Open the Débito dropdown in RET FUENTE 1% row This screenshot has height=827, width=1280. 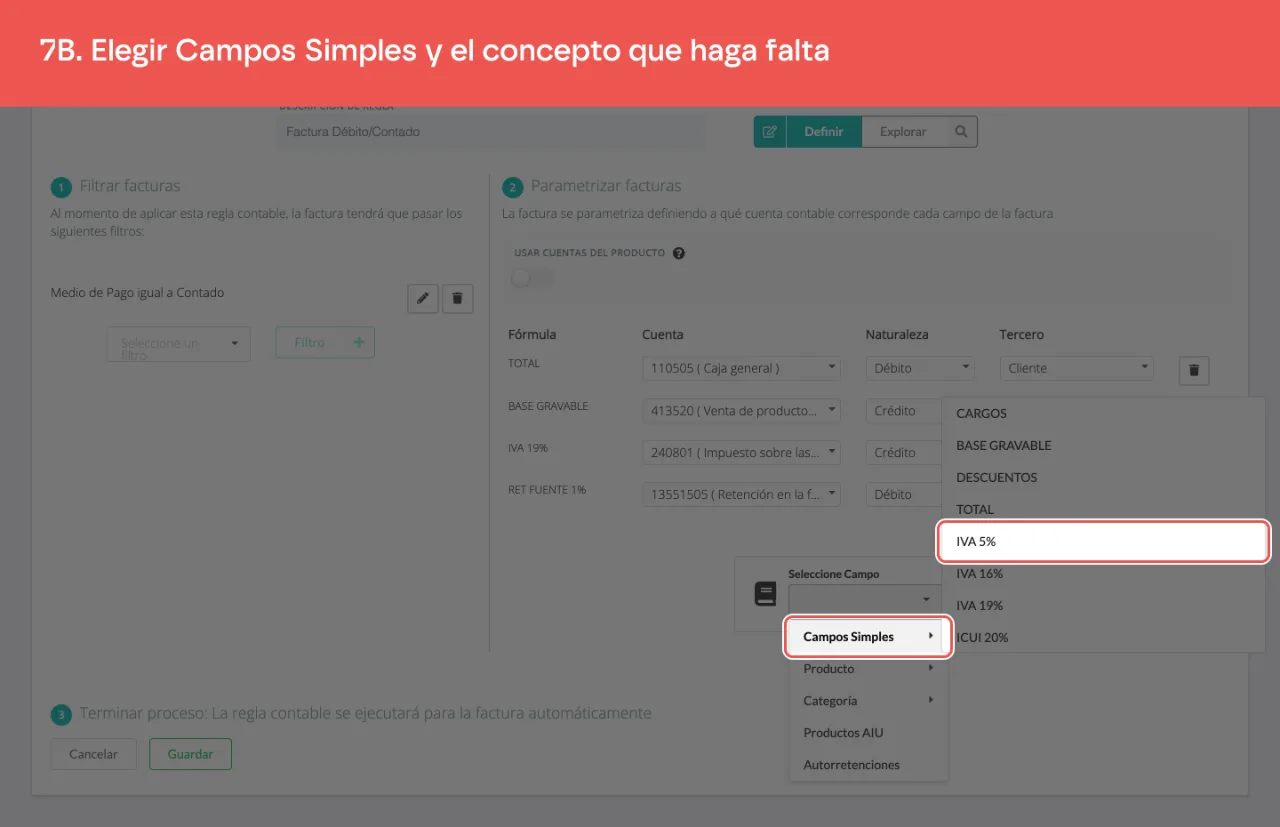[904, 494]
